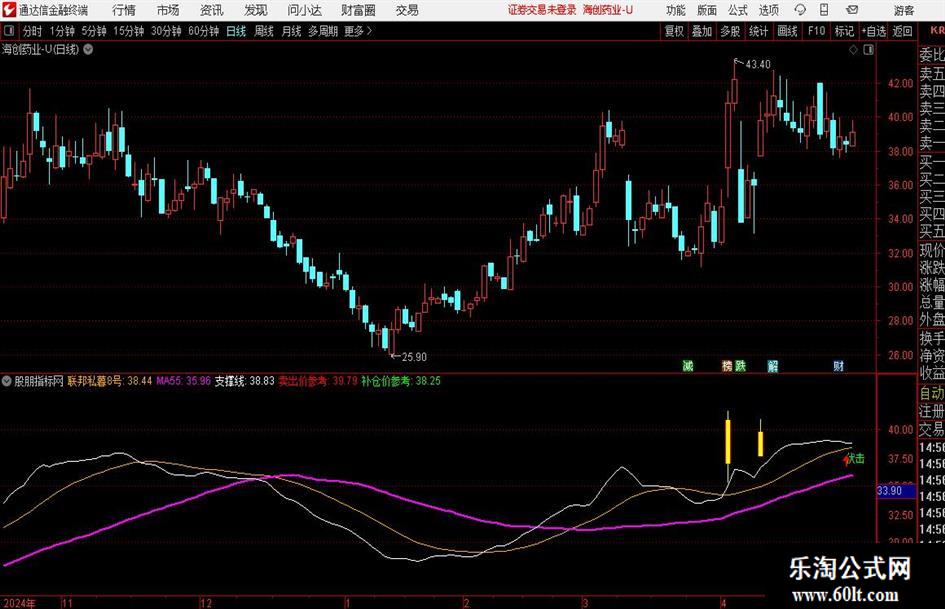Open the mail envelope icon
945x609 pixels.
pos(852,10)
